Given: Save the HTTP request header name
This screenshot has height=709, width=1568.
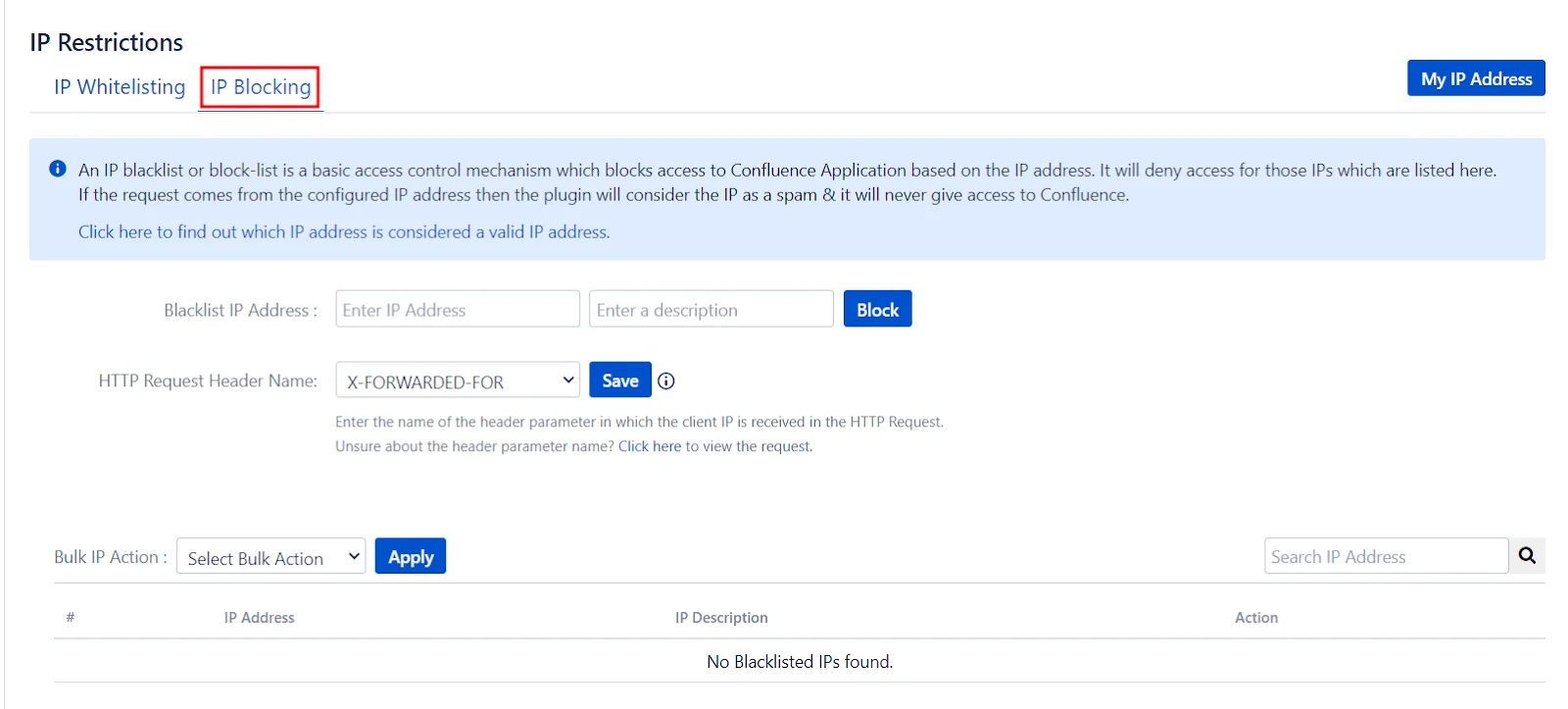Looking at the screenshot, I should pos(619,380).
